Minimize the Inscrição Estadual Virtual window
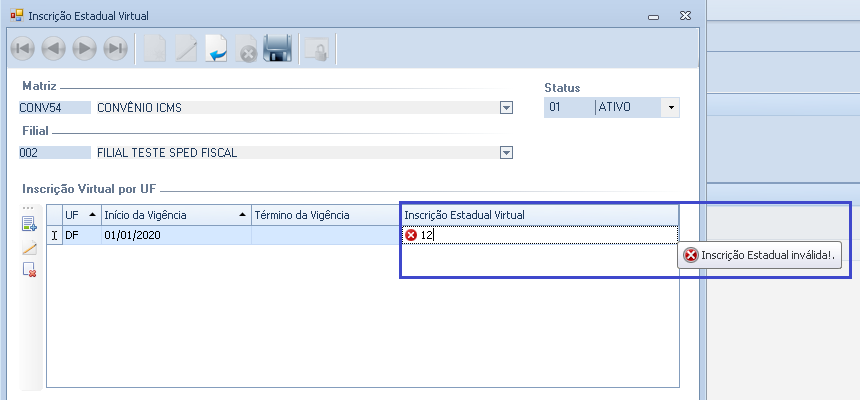 tap(653, 16)
